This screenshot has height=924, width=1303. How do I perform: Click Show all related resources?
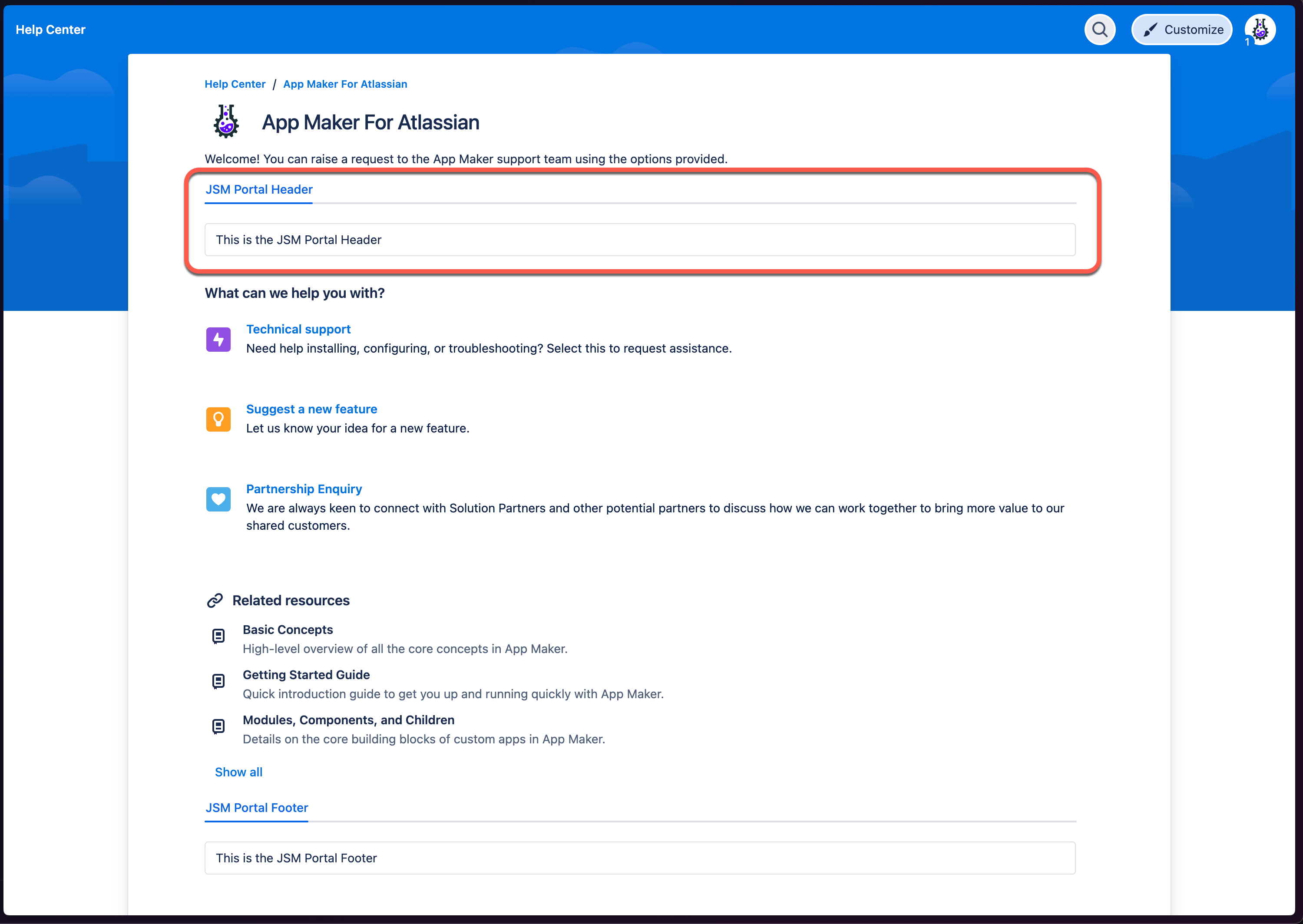pyautogui.click(x=239, y=772)
